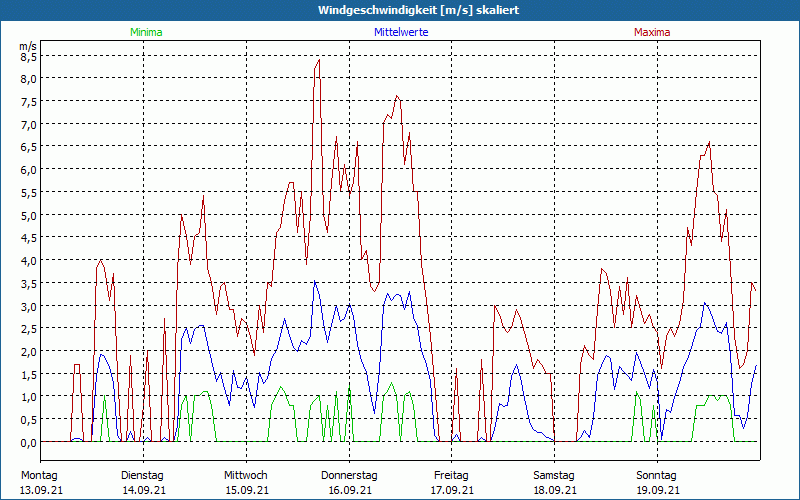This screenshot has height=500, width=800.
Task: Click the 2,5 y-axis value
Action: pos(29,329)
